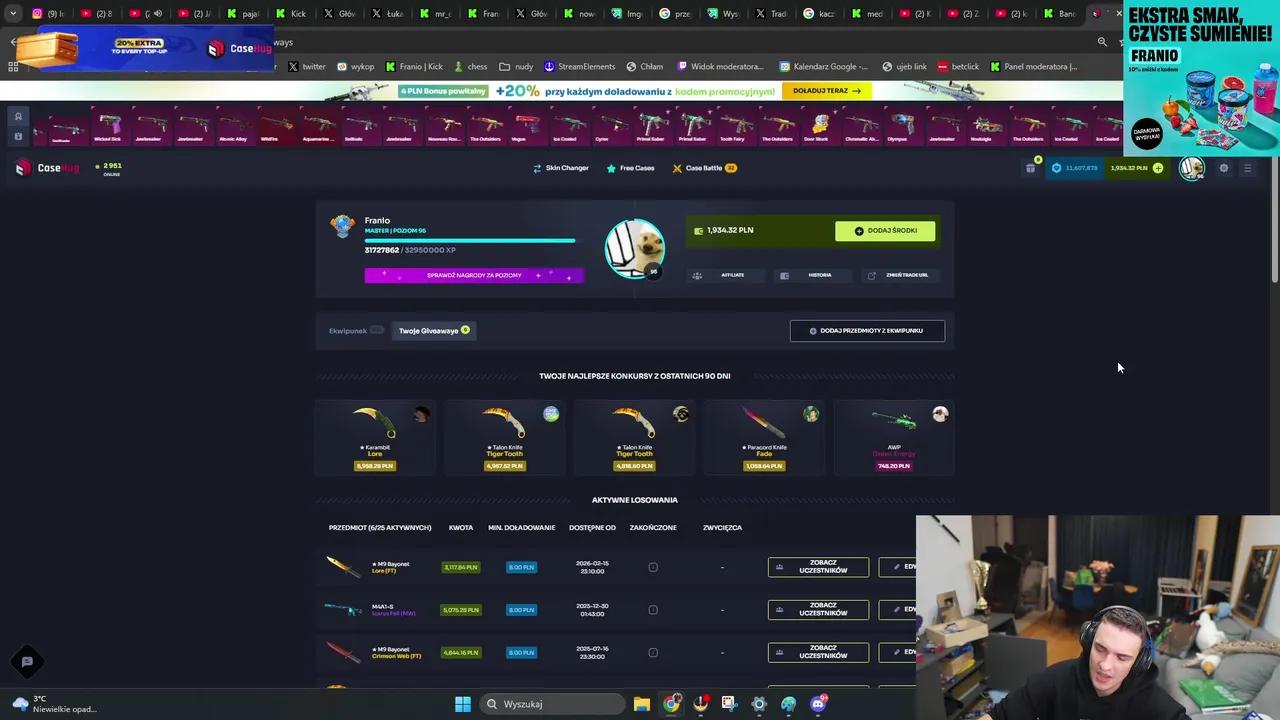Image resolution: width=1280 pixels, height=720 pixels.
Task: Open Google Chrome from the Windows taskbar
Action: [672, 704]
